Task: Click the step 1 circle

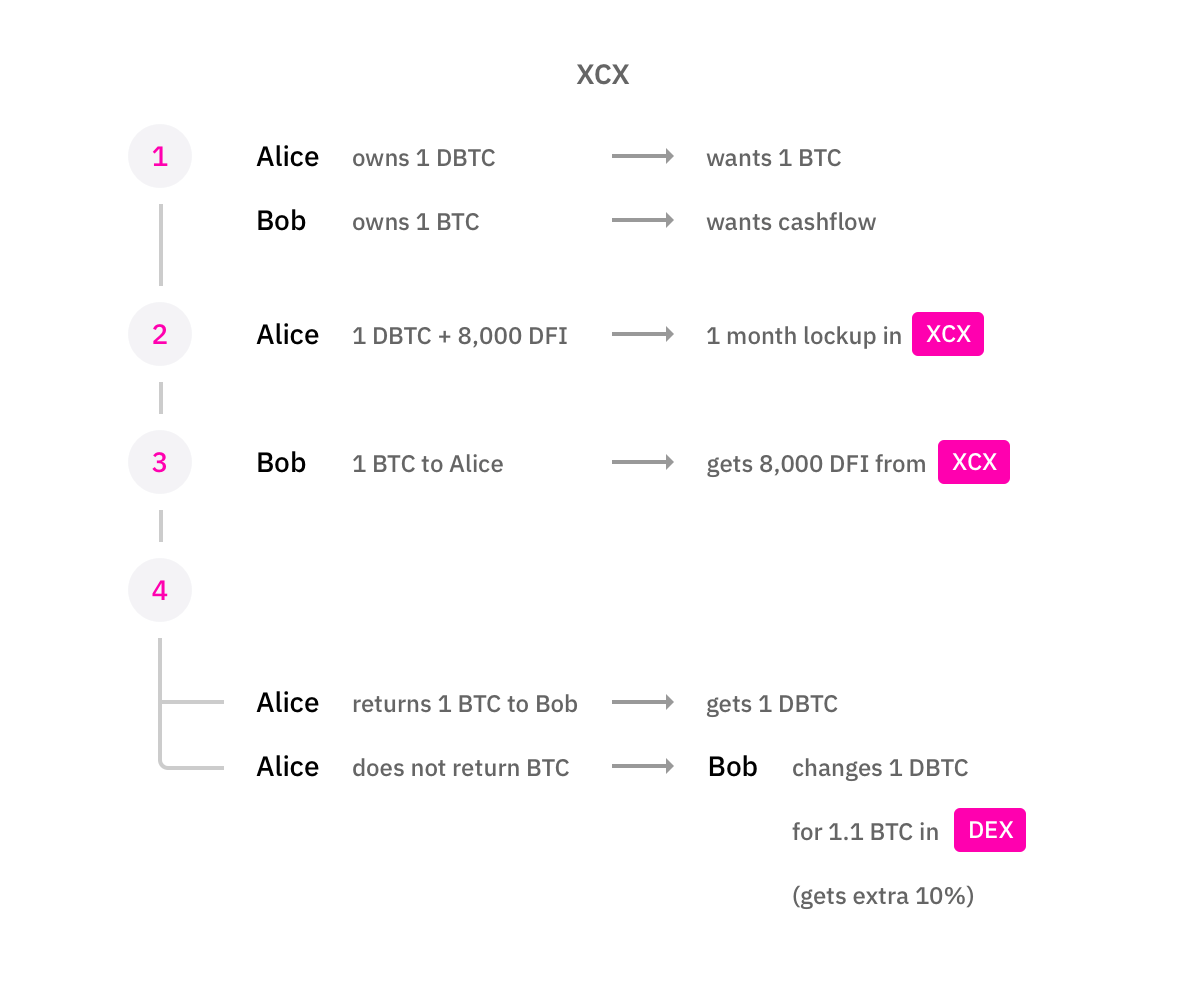Action: coord(160,156)
